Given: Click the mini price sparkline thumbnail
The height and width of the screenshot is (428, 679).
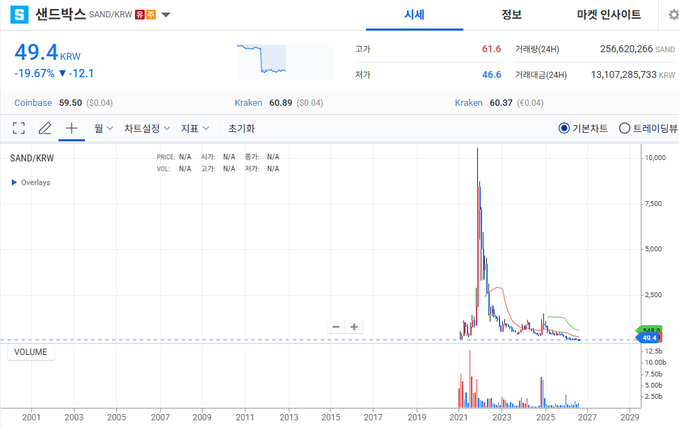Looking at the screenshot, I should 286,62.
